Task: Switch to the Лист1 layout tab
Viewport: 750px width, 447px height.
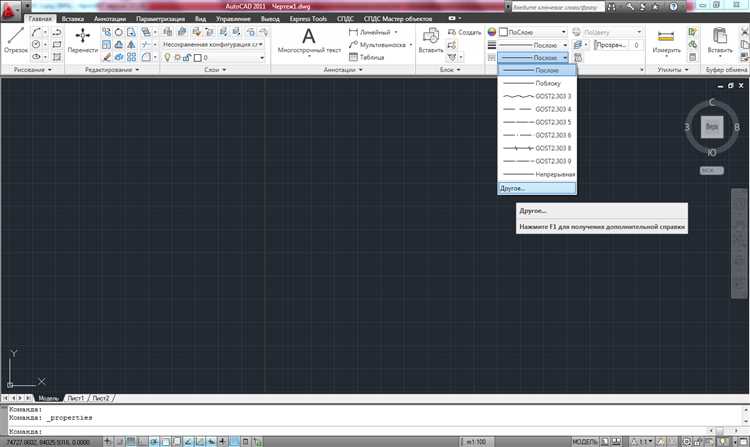Action: tap(76, 398)
